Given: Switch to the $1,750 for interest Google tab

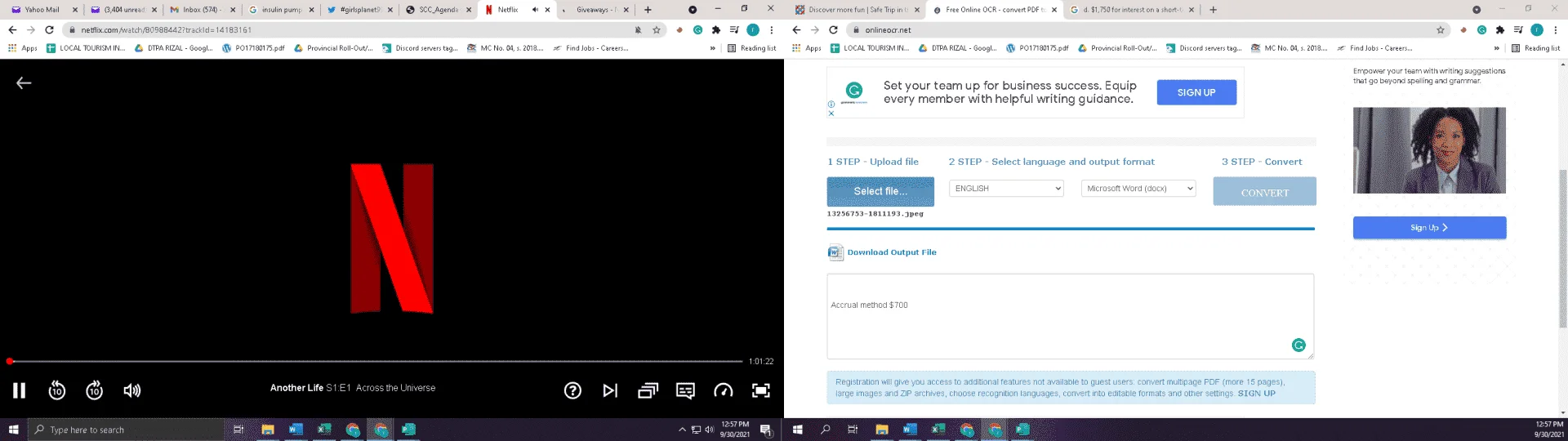Looking at the screenshot, I should click(1131, 10).
